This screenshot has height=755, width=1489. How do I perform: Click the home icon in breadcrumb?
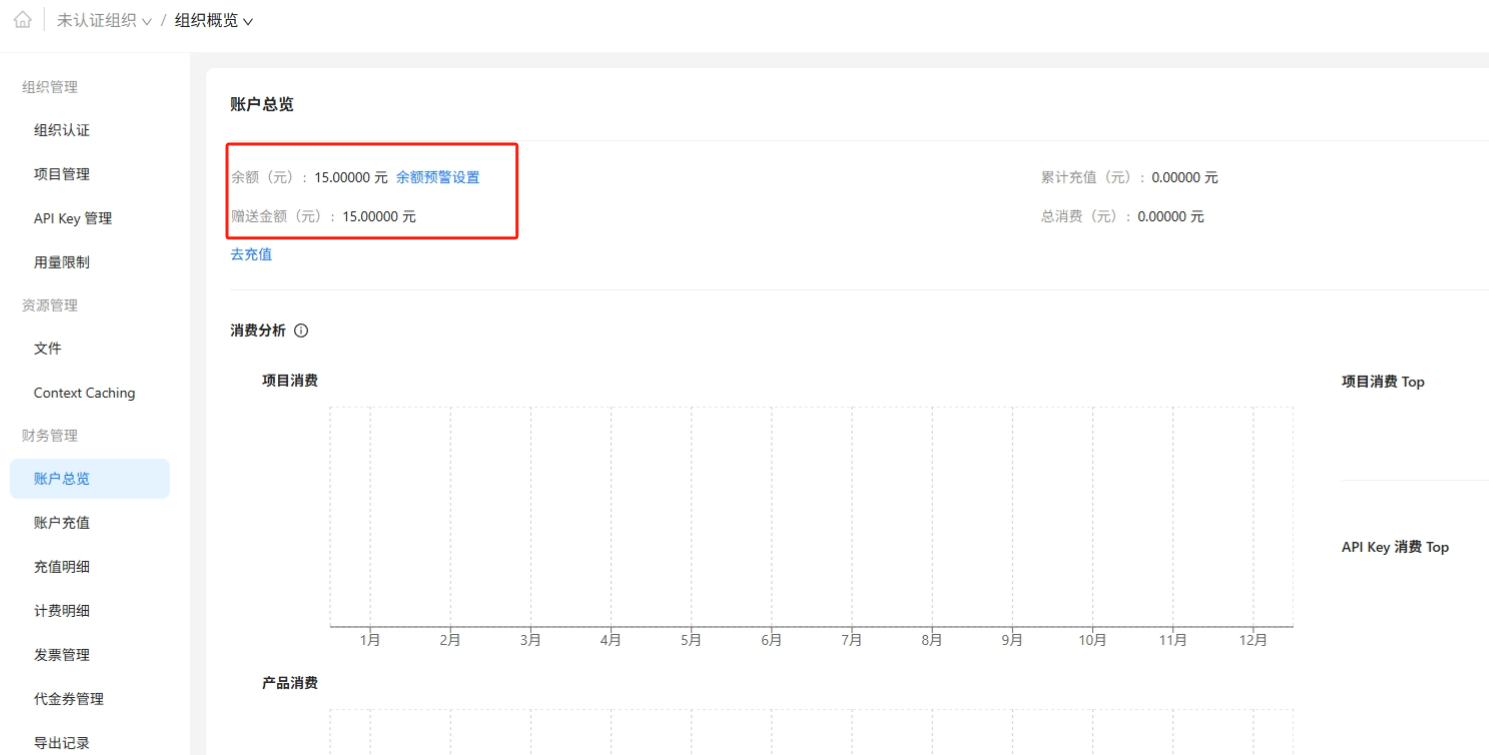coord(22,20)
